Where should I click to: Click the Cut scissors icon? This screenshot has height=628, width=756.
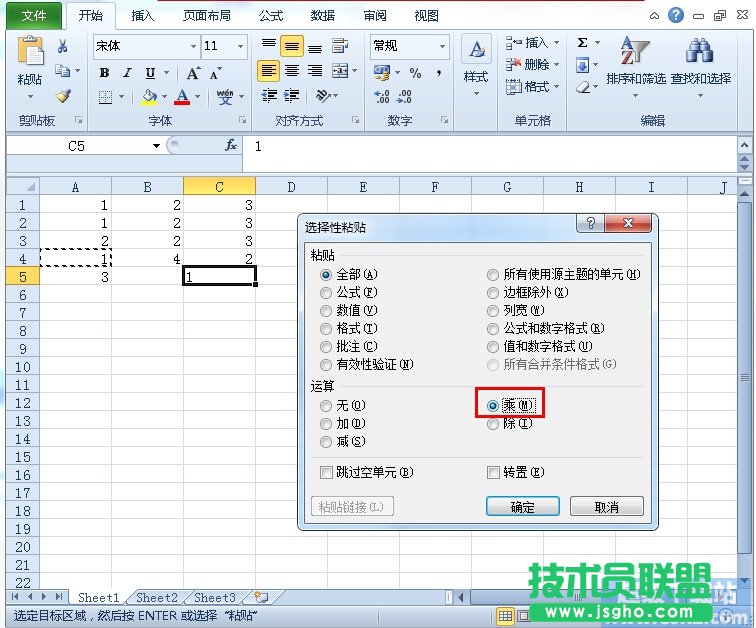tap(62, 46)
